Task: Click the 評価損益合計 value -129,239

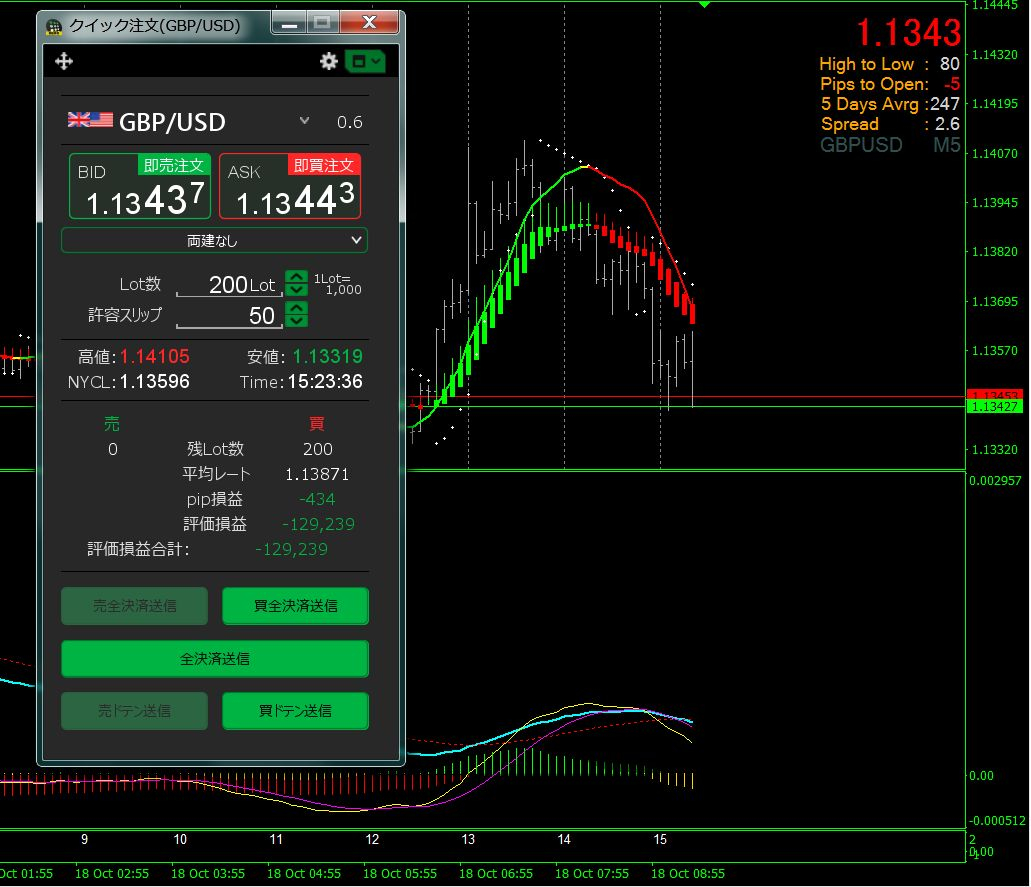Action: 291,549
